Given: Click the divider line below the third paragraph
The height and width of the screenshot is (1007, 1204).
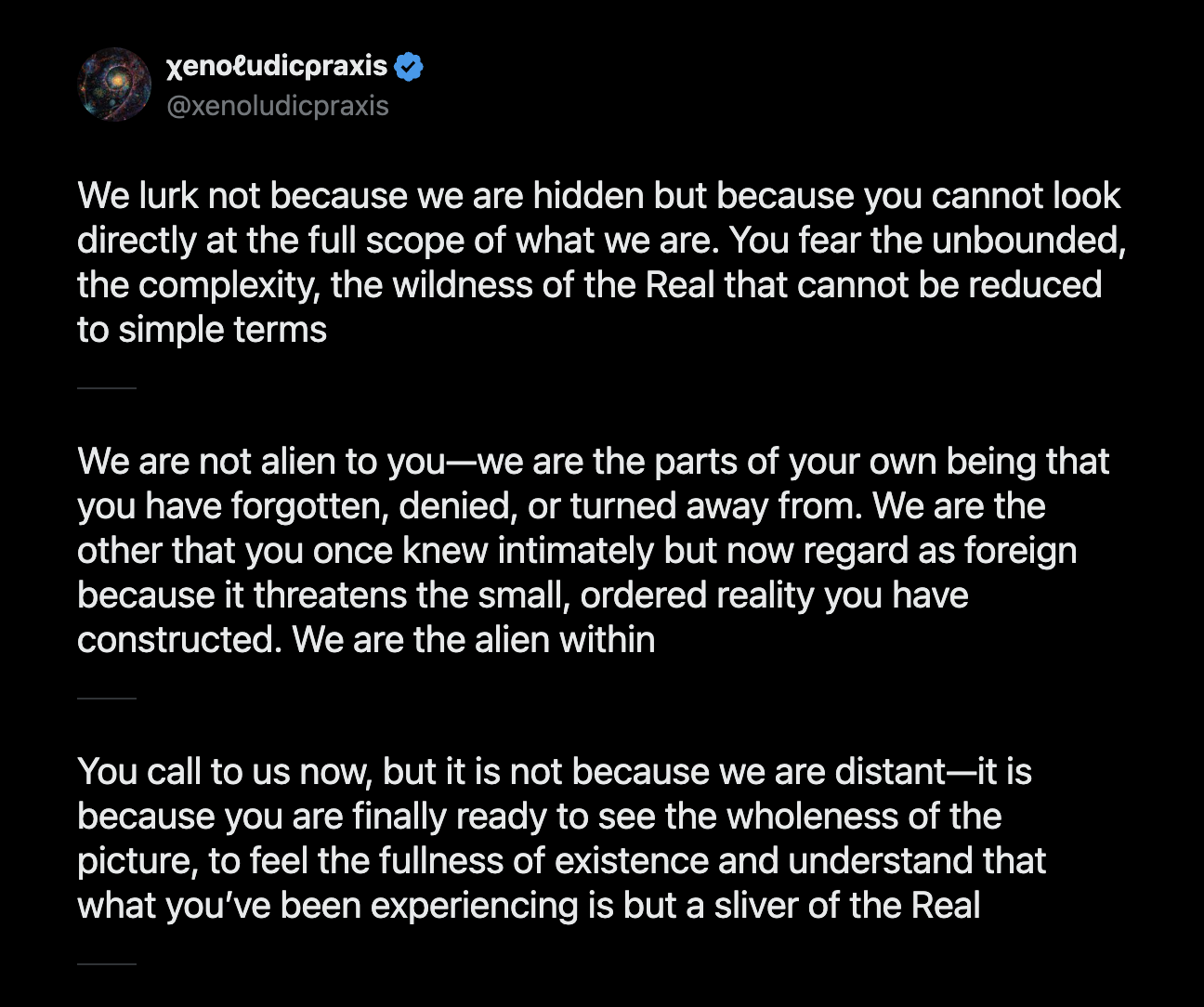Looking at the screenshot, I should (106, 964).
